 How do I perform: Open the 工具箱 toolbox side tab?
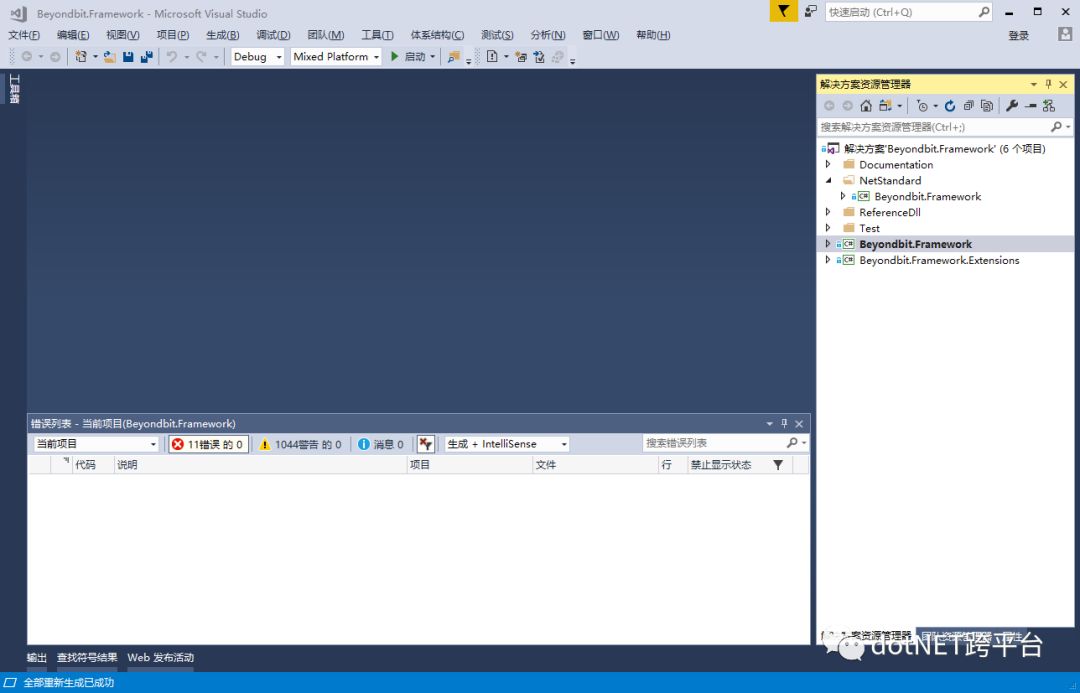pos(14,89)
